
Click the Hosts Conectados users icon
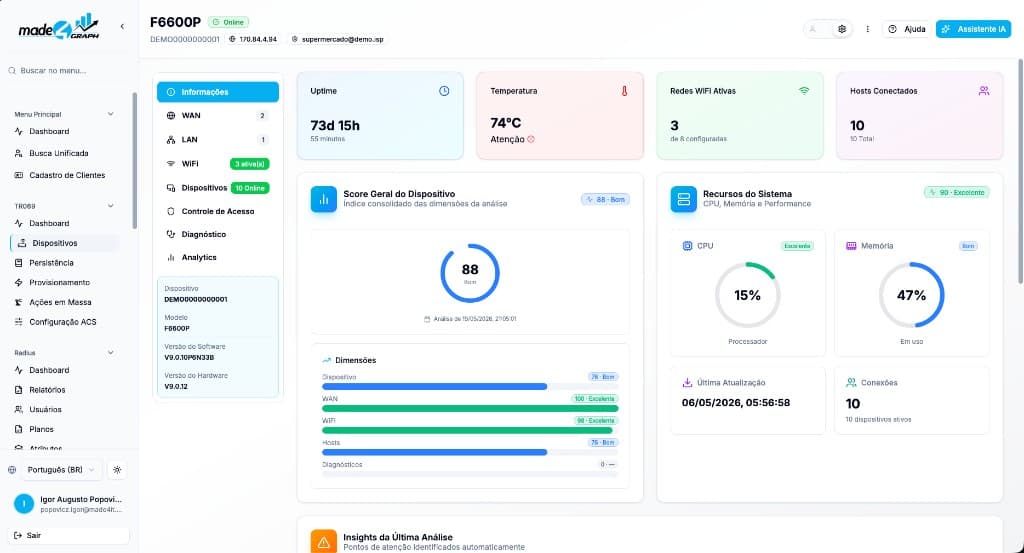pyautogui.click(x=984, y=91)
